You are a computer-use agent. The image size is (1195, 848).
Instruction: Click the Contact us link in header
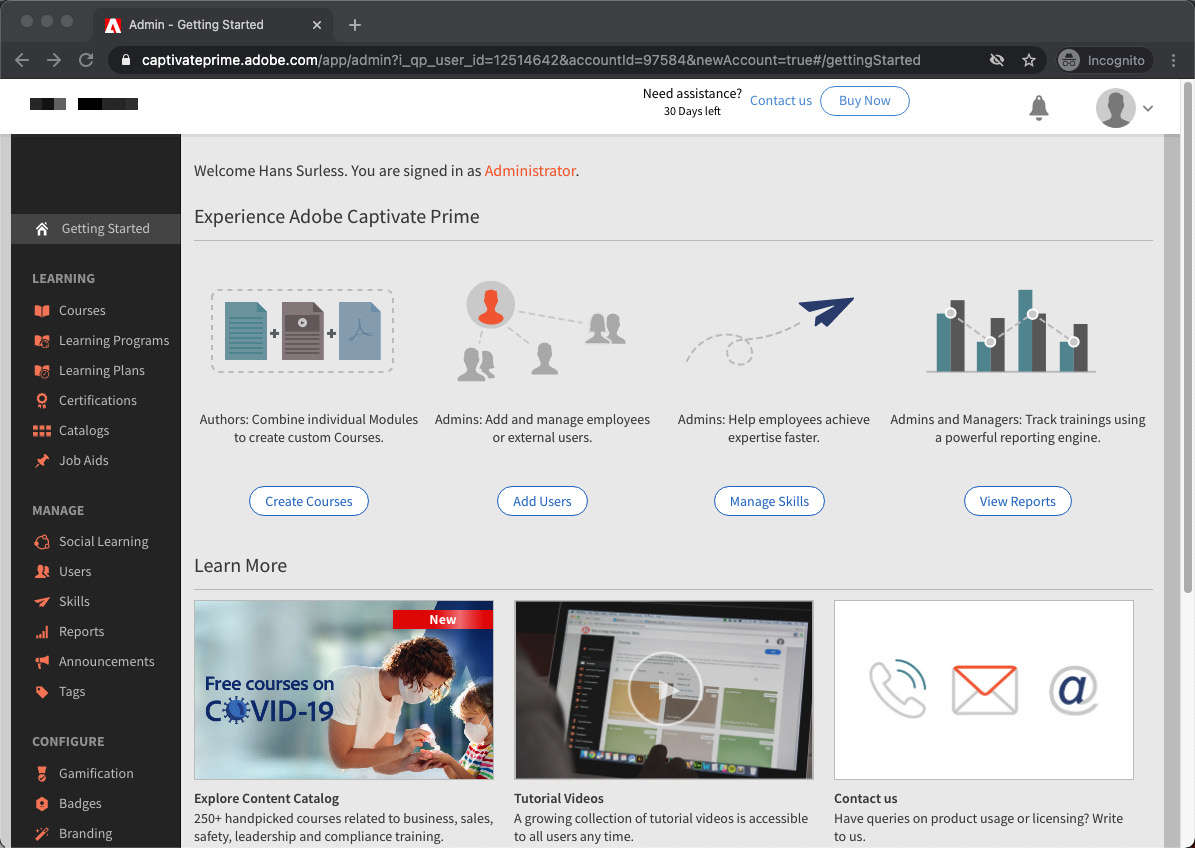pyautogui.click(x=780, y=101)
